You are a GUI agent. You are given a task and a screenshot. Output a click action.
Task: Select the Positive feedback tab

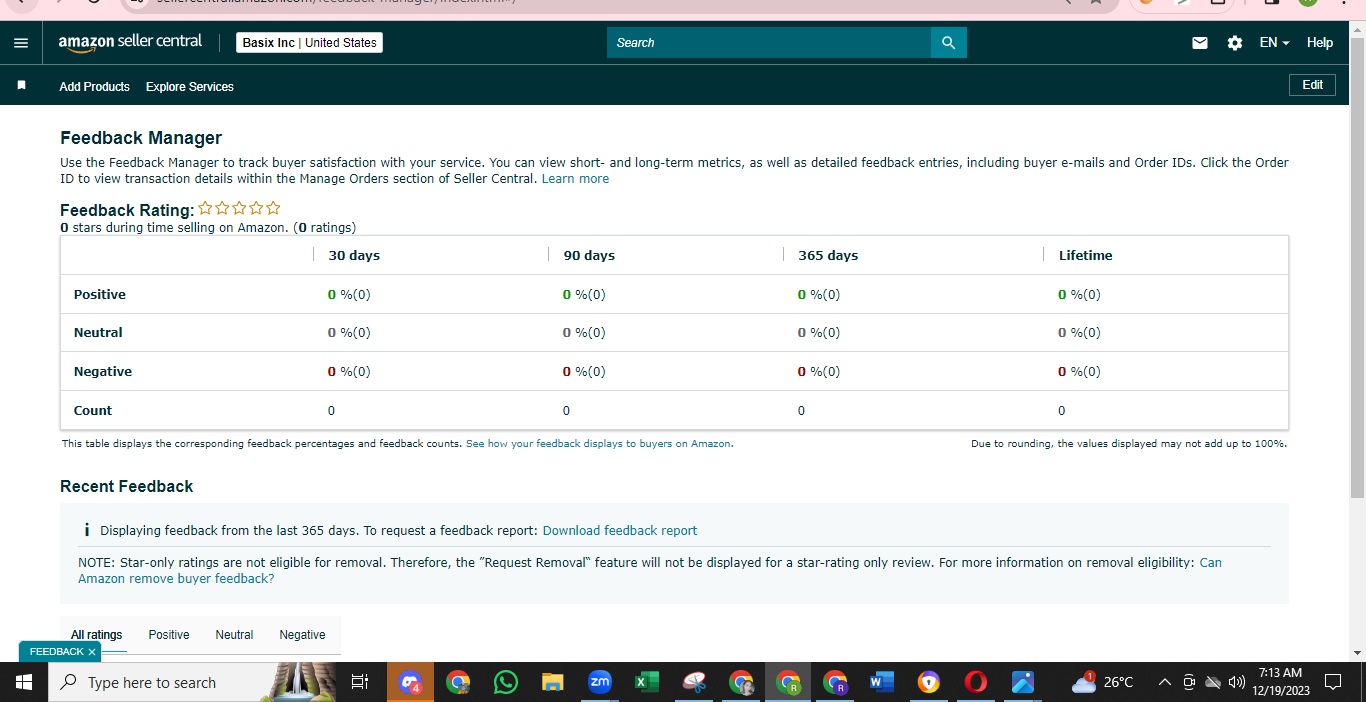(169, 635)
